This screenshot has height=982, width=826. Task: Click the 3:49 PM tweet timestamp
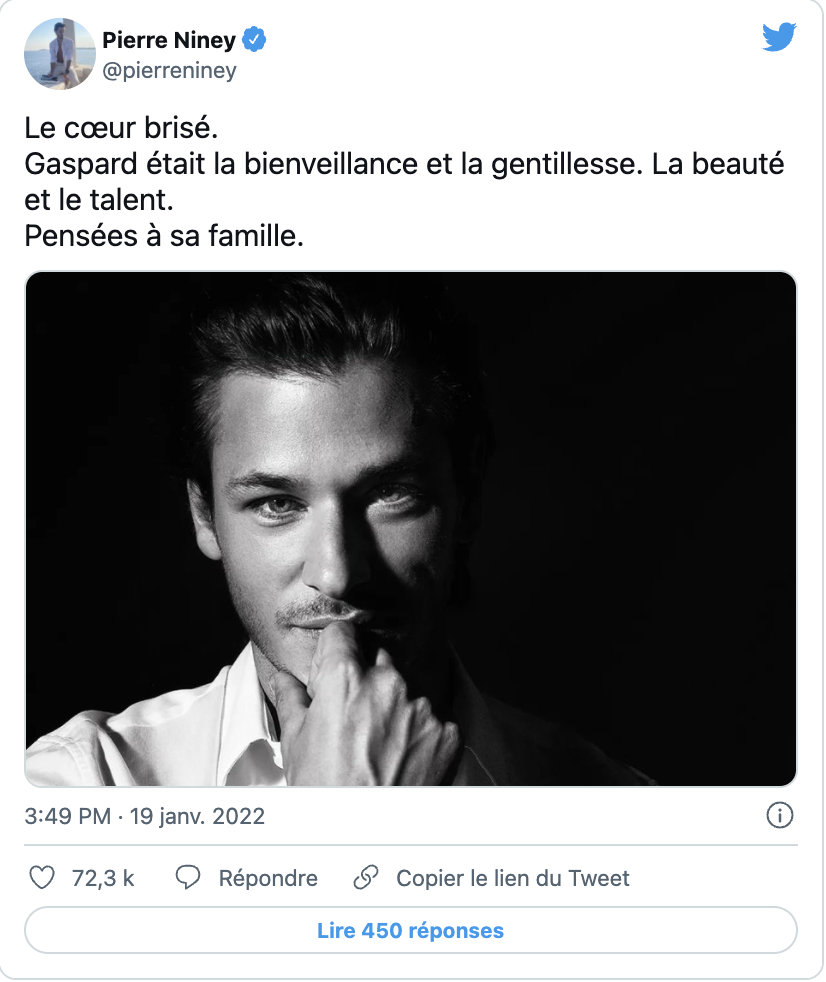click(x=67, y=816)
